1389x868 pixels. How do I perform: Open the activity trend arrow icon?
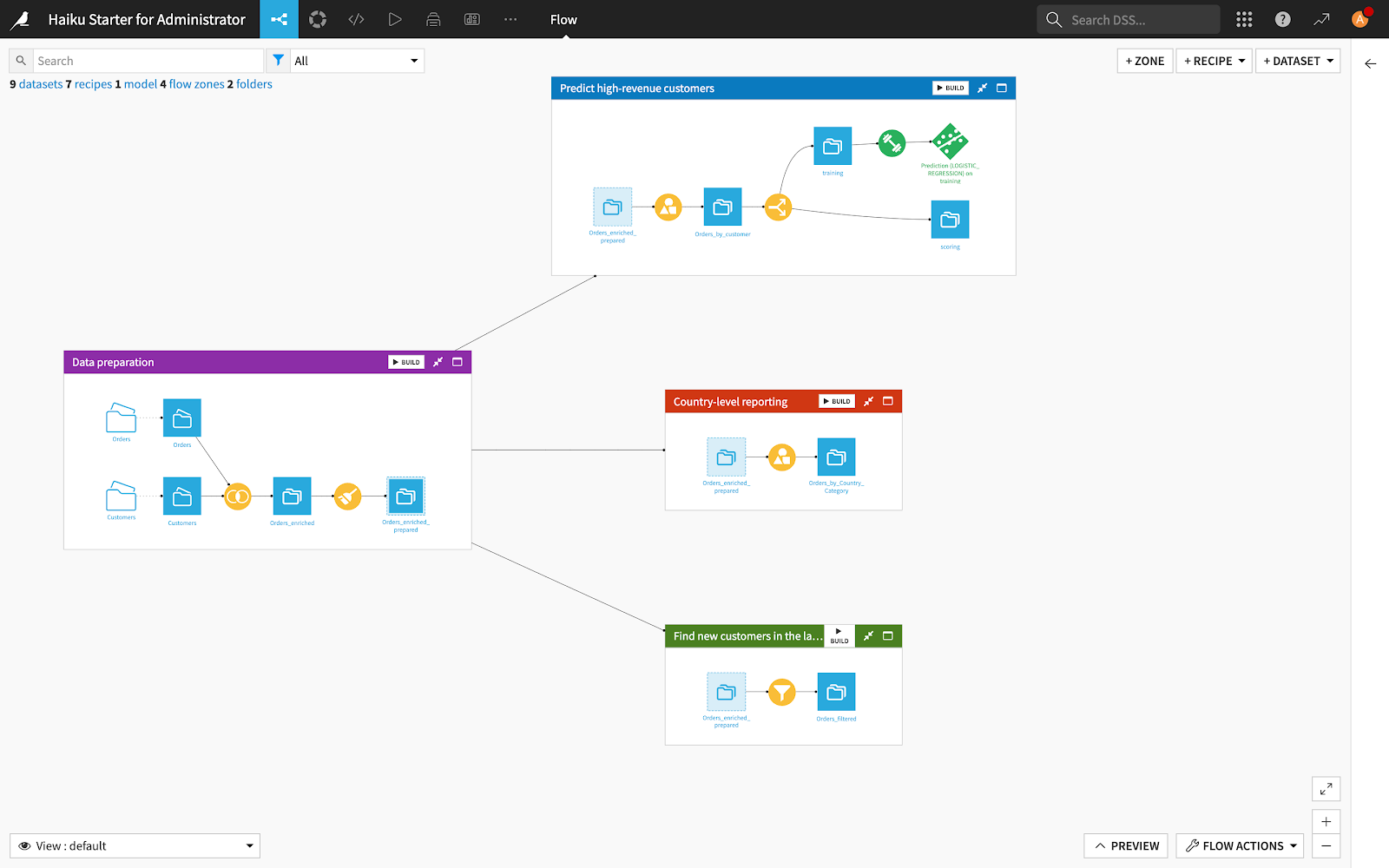coord(1321,19)
